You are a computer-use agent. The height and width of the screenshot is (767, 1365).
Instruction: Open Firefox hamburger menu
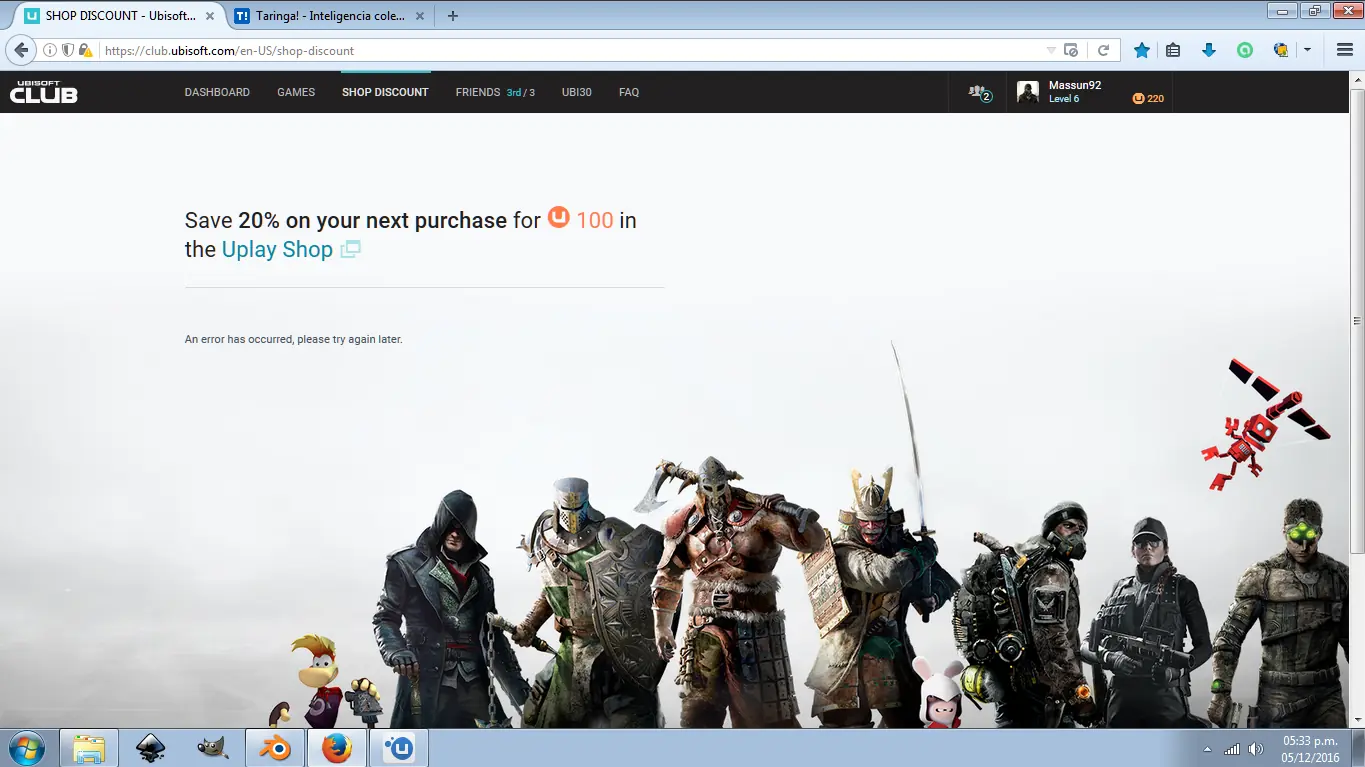click(x=1344, y=50)
